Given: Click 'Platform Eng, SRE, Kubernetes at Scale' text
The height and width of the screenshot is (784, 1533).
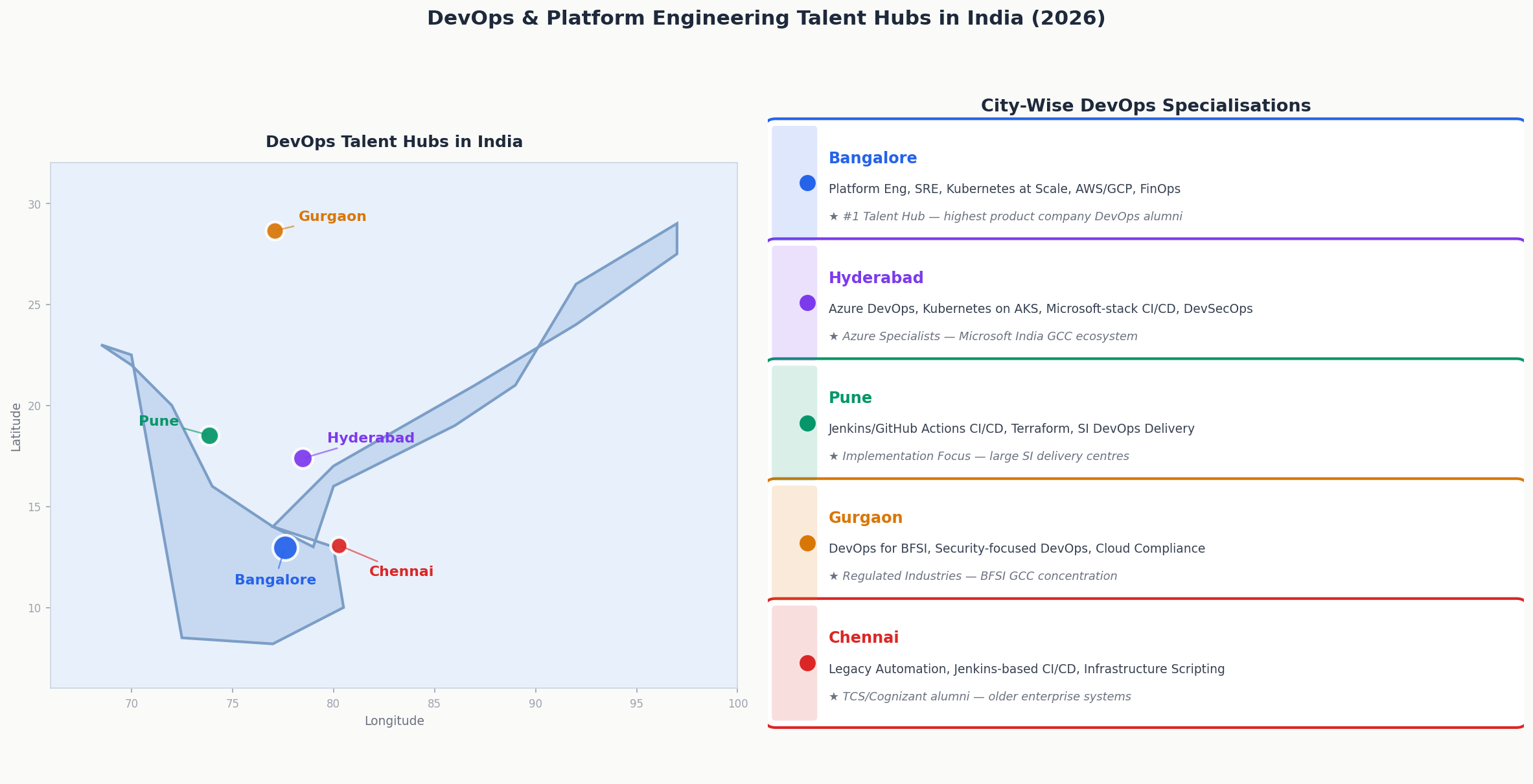Looking at the screenshot, I should tap(1004, 189).
